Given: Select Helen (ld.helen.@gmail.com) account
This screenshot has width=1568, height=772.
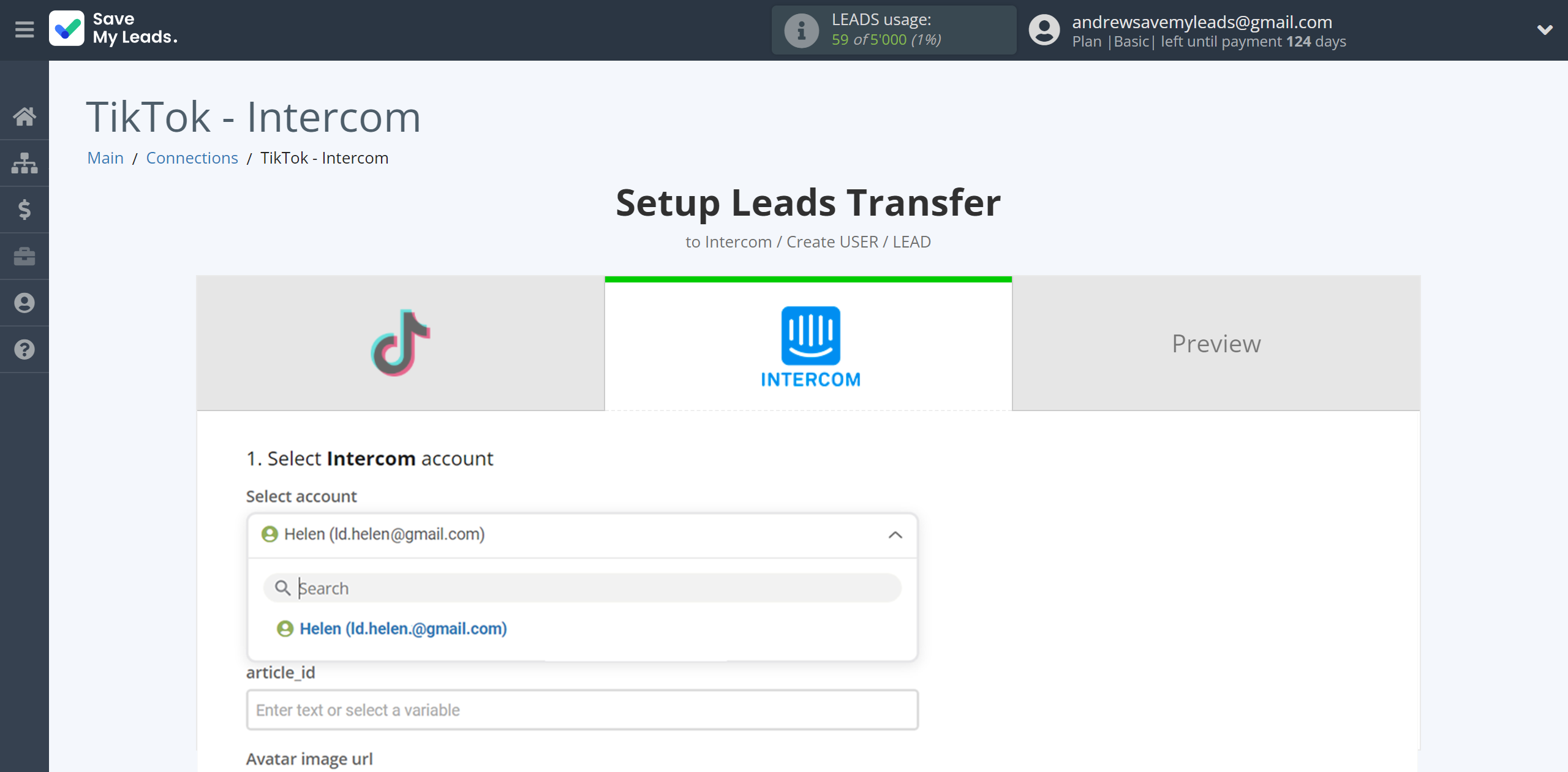Looking at the screenshot, I should [x=403, y=627].
